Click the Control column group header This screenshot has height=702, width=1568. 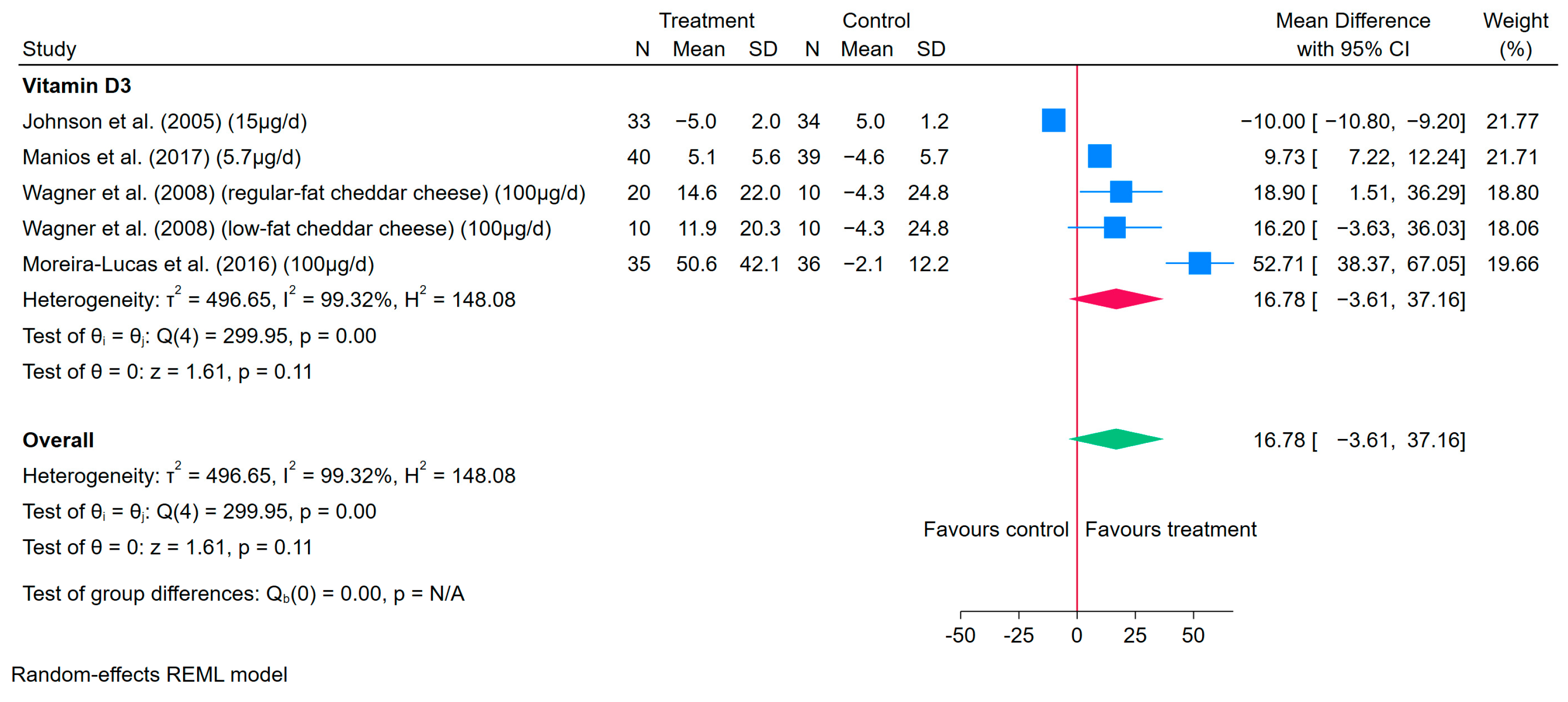coord(876,21)
